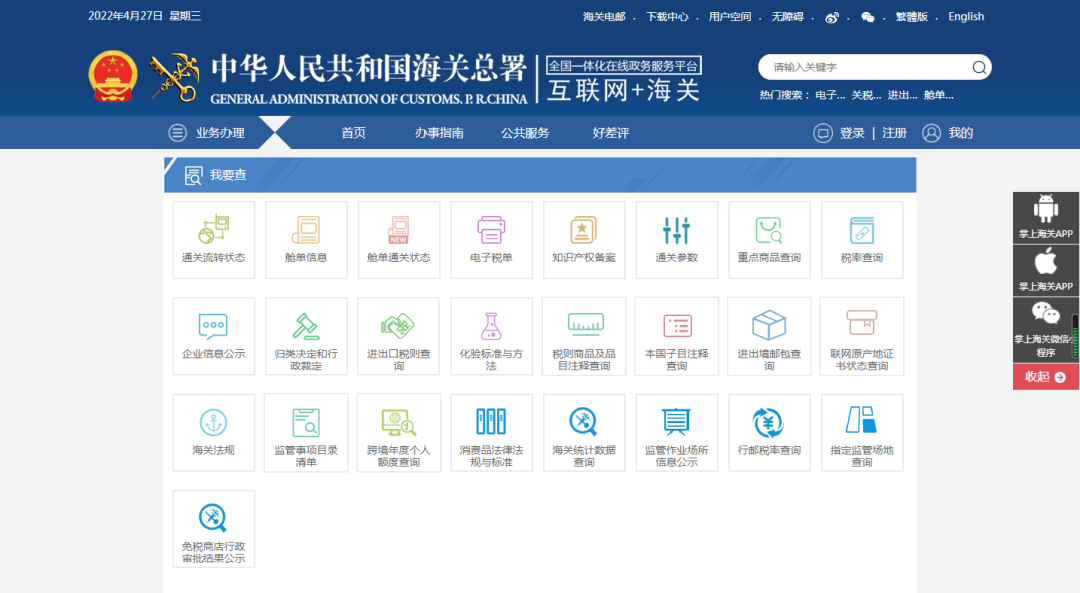The width and height of the screenshot is (1080, 593).
Task: Open 税率查询 tile
Action: click(x=862, y=240)
